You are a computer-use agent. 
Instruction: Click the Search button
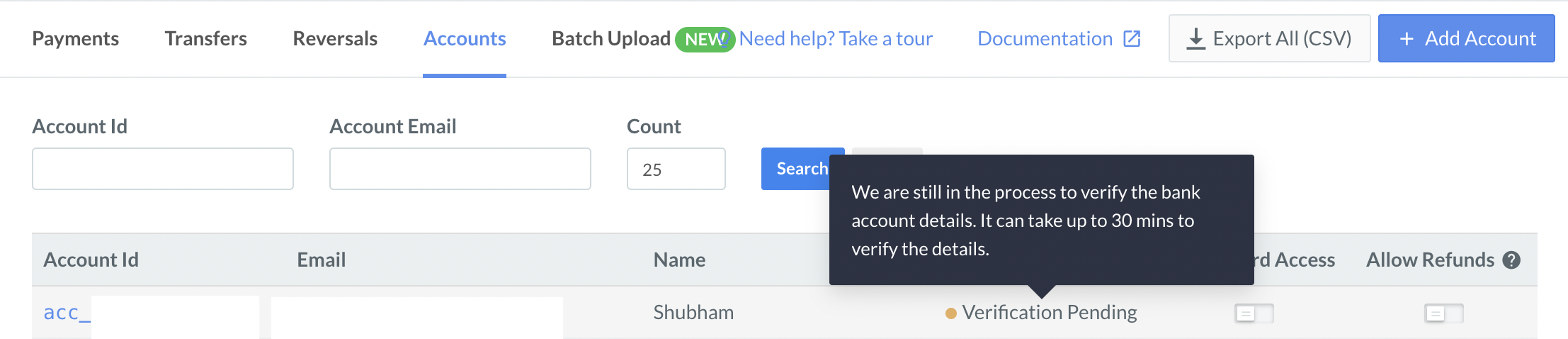coord(802,169)
